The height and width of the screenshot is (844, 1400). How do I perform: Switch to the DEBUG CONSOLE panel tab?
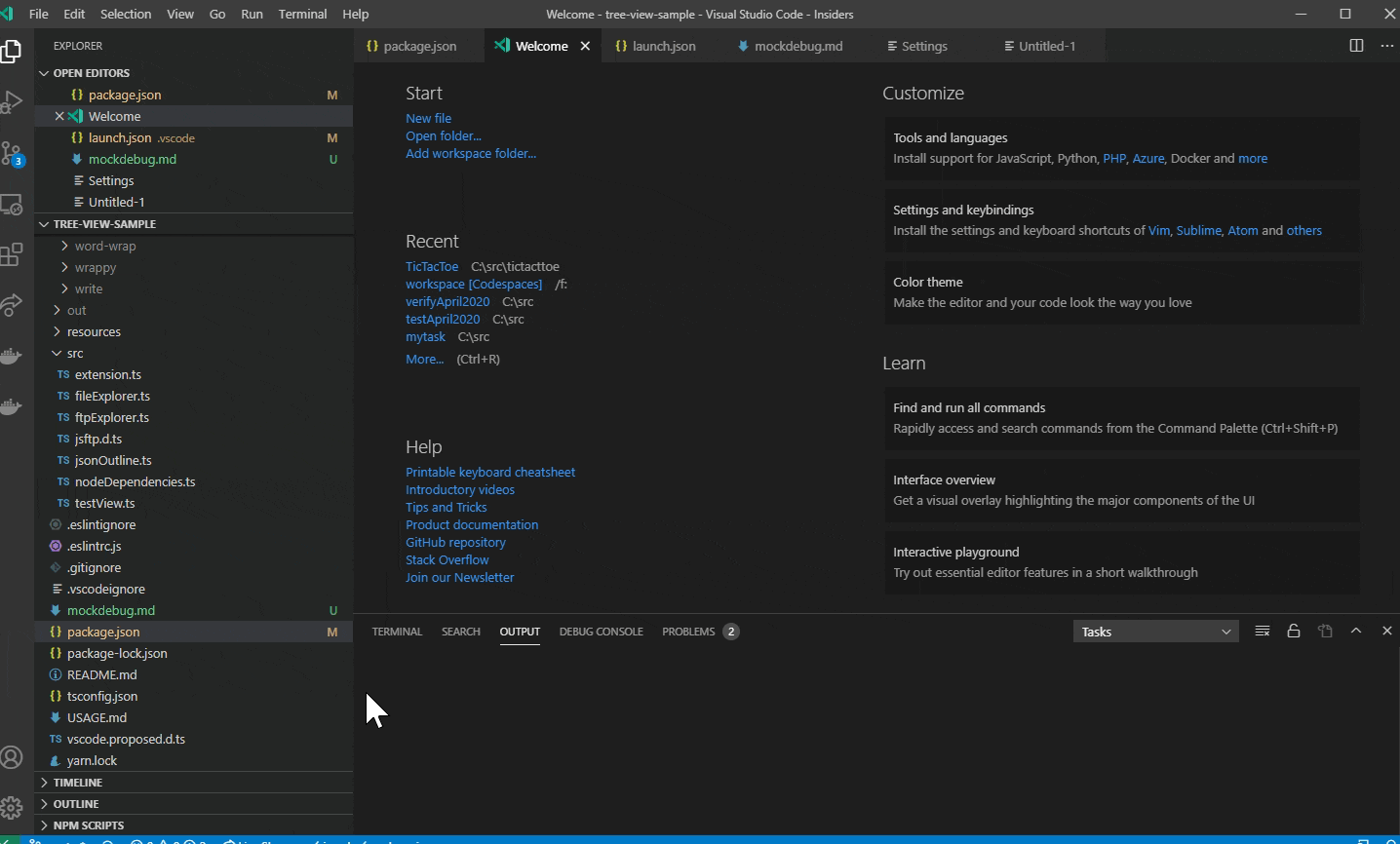(602, 631)
